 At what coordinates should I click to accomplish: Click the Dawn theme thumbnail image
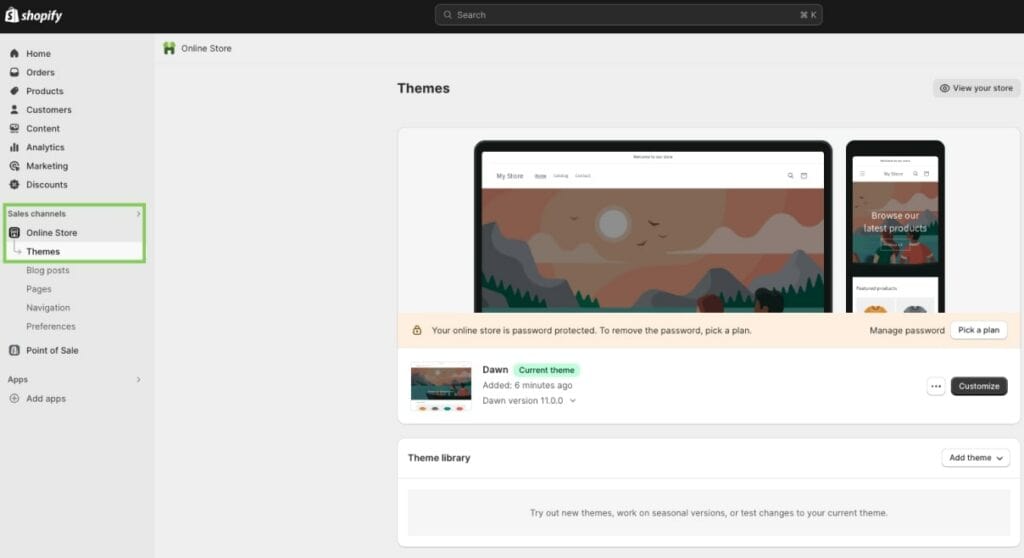(440, 386)
